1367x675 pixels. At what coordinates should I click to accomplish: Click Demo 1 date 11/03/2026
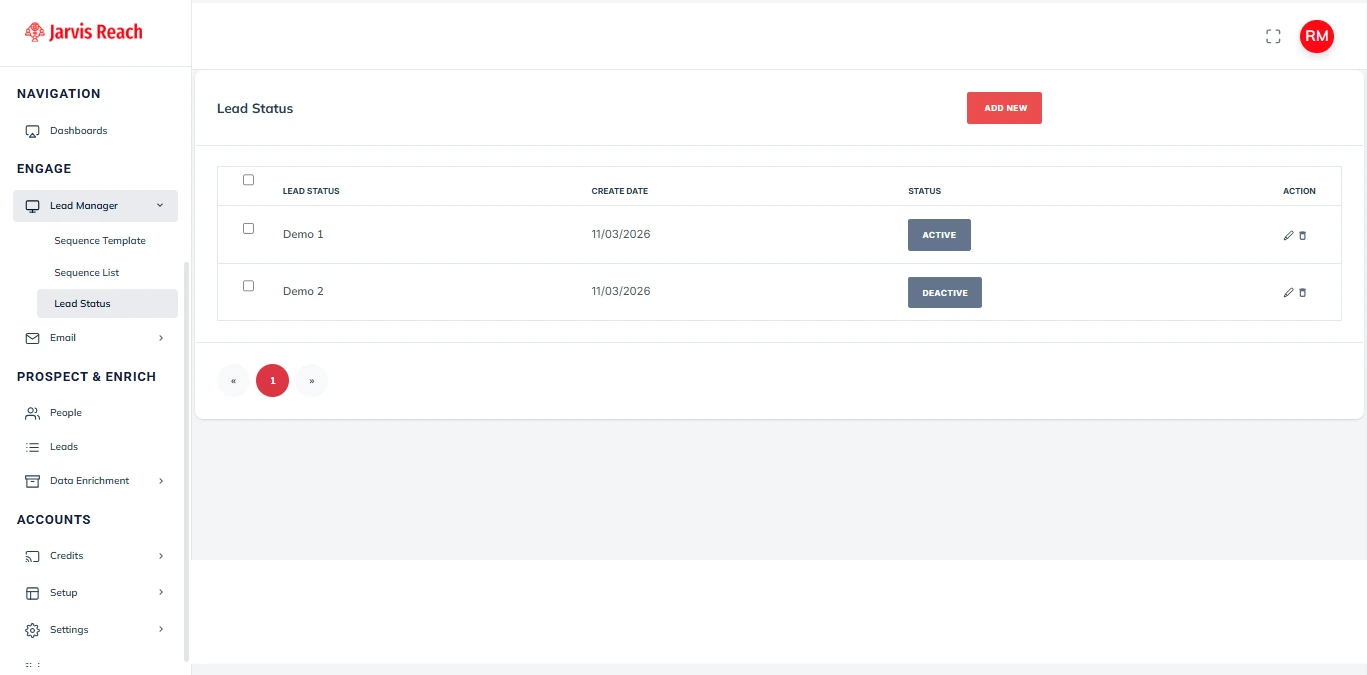click(621, 234)
